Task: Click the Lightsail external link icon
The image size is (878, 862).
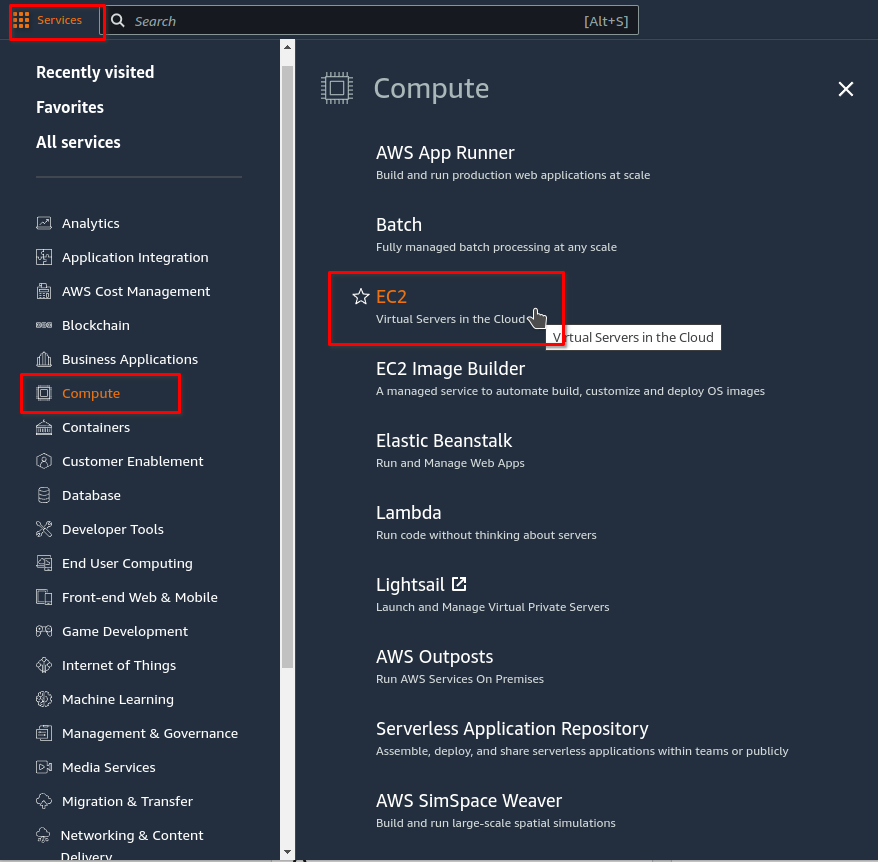Action: [459, 584]
